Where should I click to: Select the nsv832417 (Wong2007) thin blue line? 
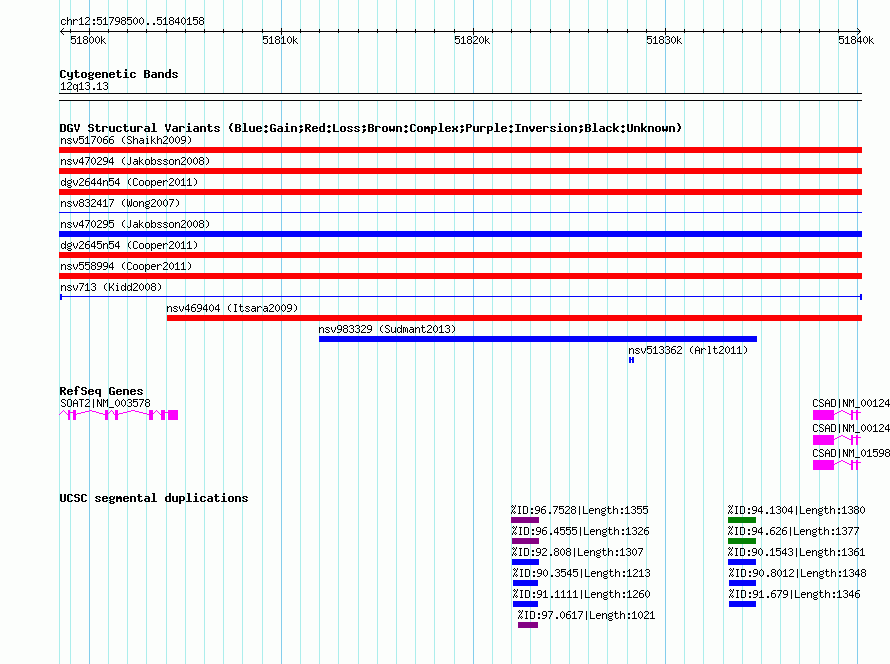460,213
